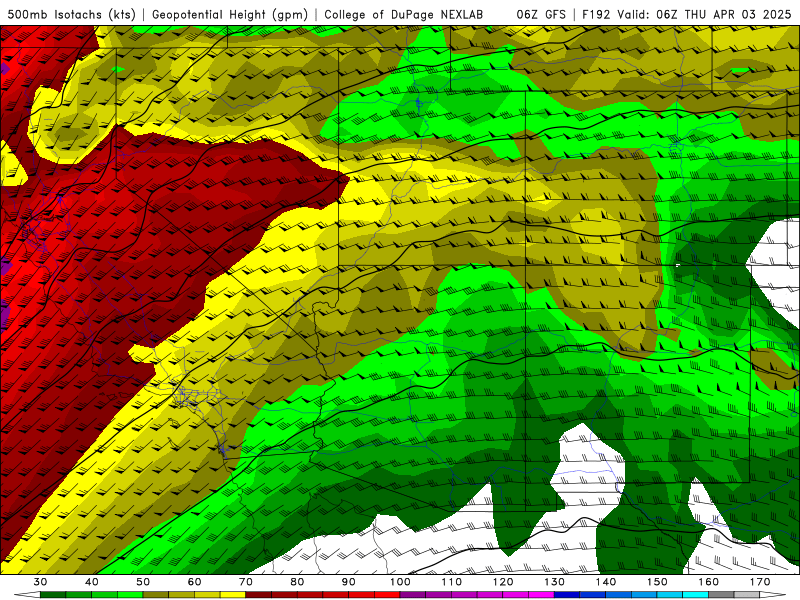This screenshot has width=800, height=600.
Task: Click the 170 label on the color scale
Action: point(760,582)
